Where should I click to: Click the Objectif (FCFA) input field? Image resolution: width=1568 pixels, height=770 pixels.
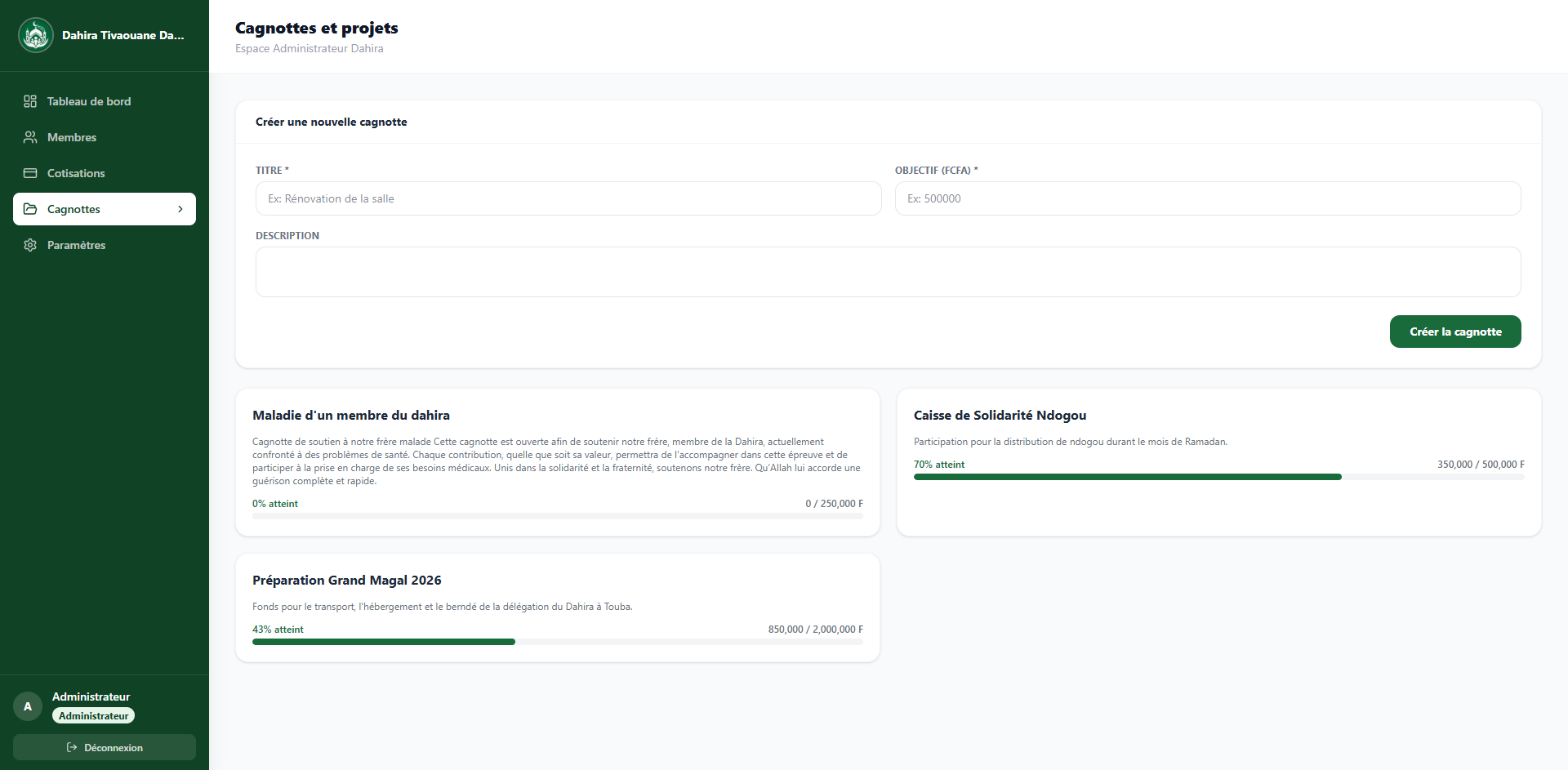point(1208,198)
